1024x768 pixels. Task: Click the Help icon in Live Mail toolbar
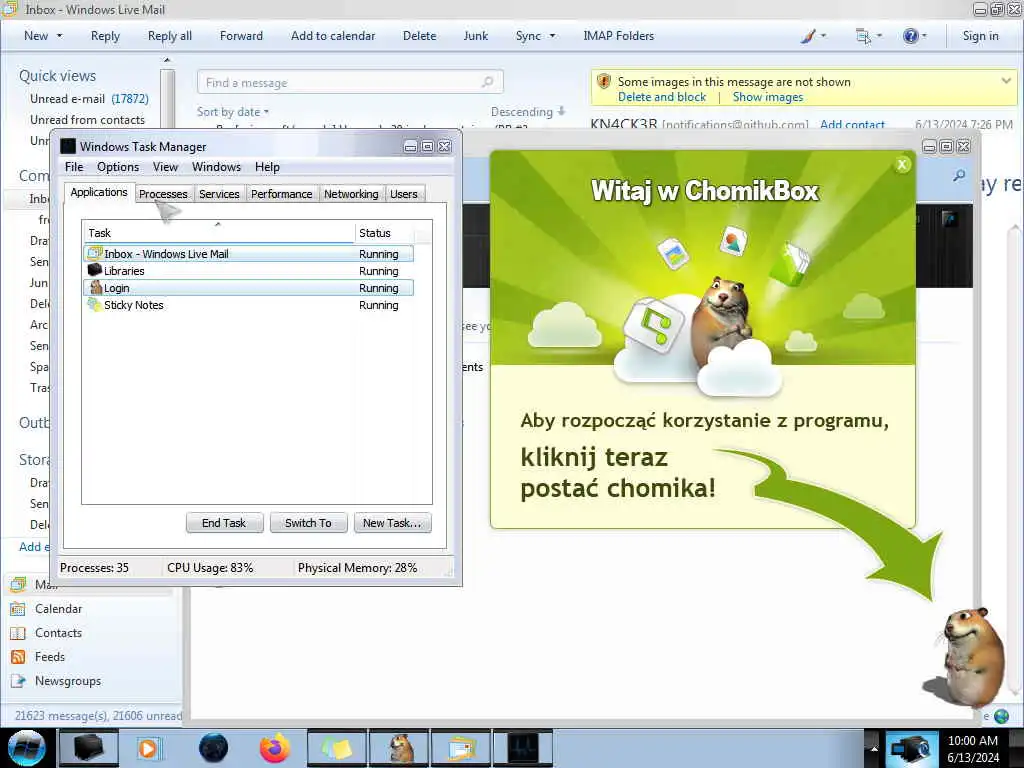tap(910, 36)
